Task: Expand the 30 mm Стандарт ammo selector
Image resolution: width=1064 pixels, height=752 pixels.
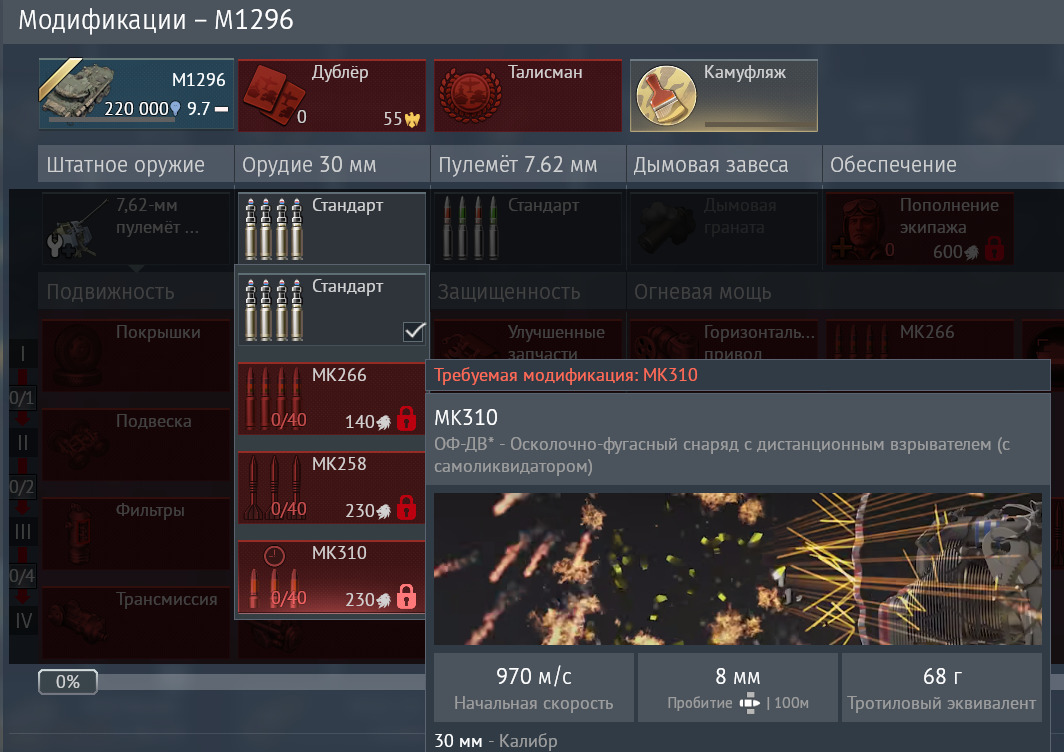Action: point(331,228)
